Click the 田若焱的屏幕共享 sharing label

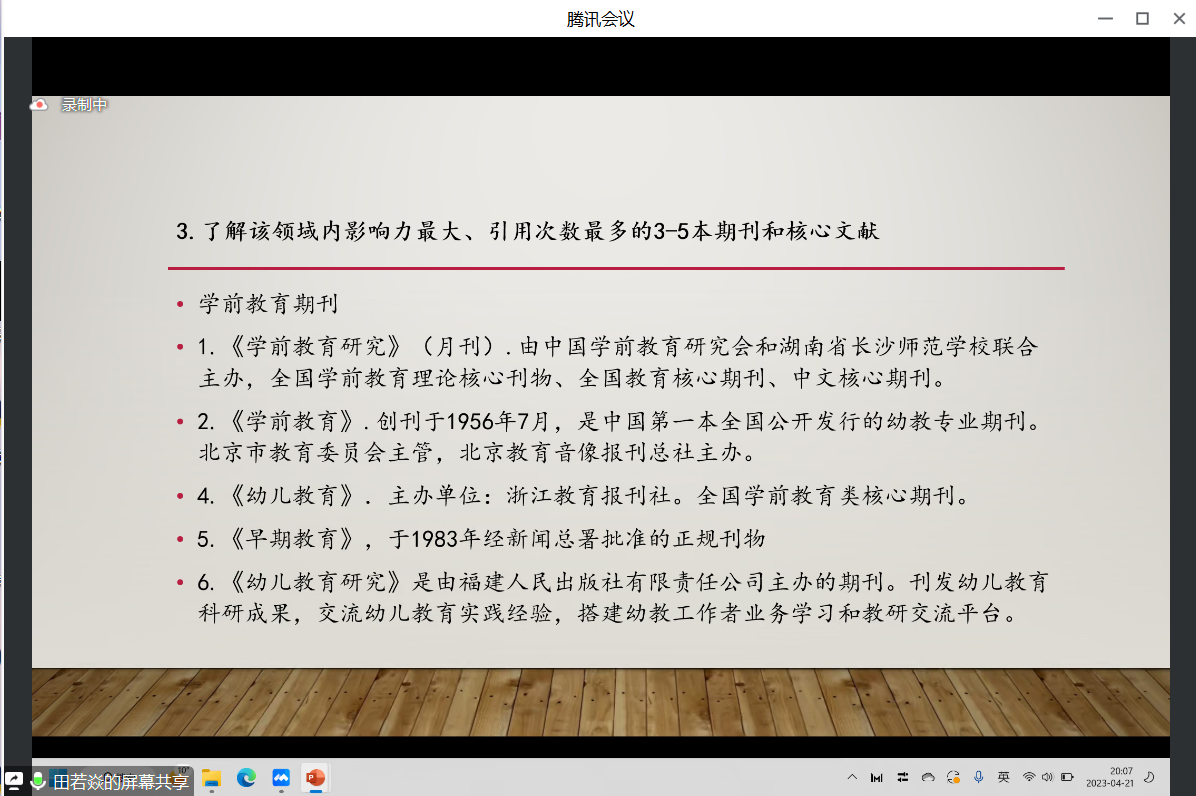tap(120, 782)
